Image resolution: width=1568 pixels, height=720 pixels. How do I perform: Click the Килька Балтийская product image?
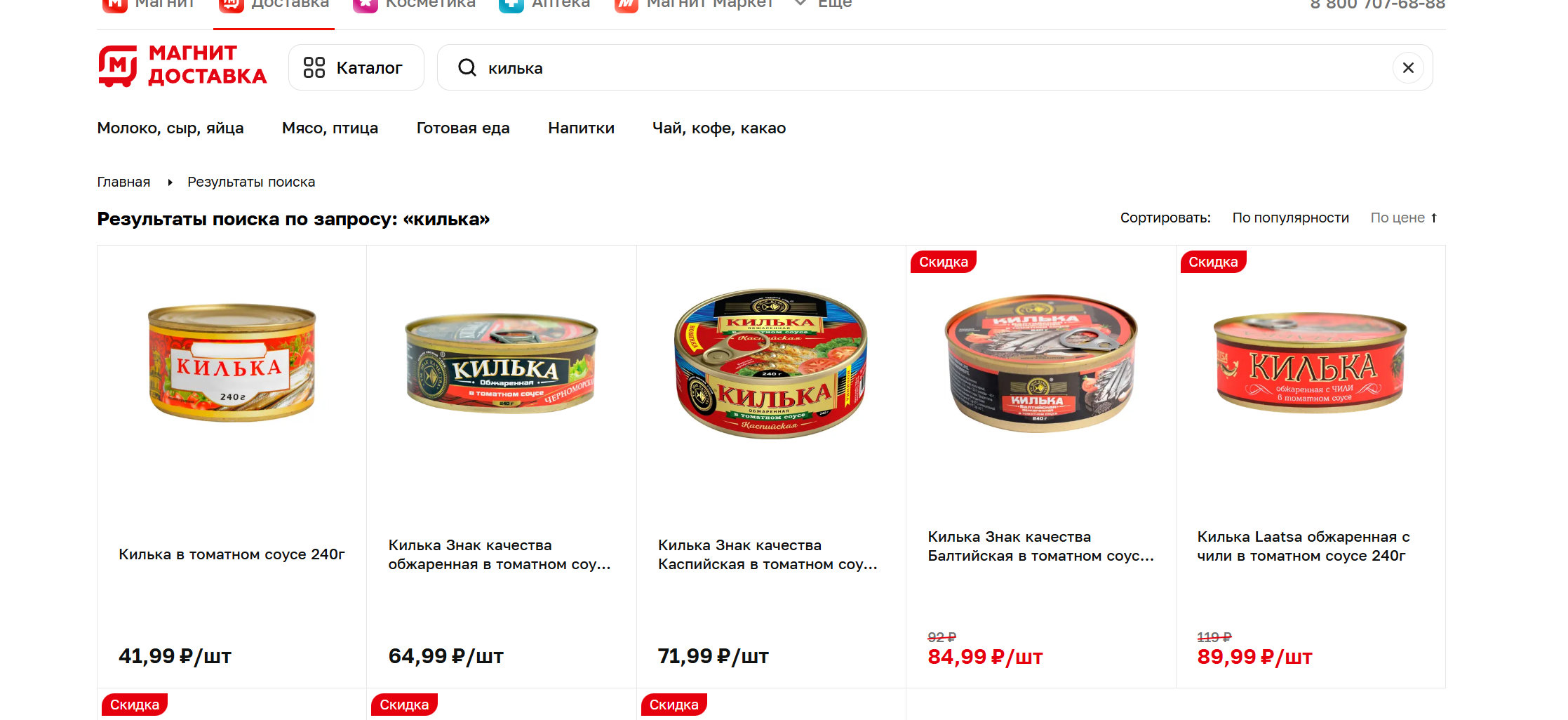click(x=1040, y=364)
